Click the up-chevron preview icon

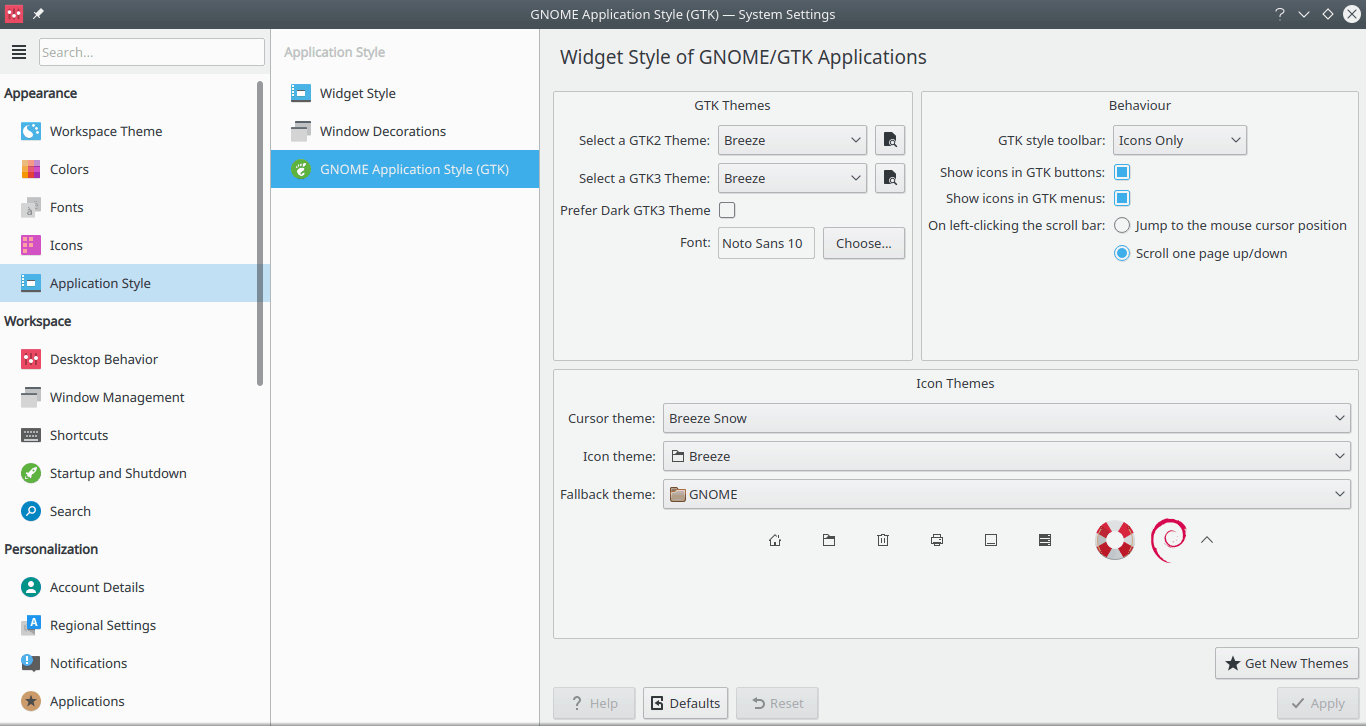(x=1207, y=540)
